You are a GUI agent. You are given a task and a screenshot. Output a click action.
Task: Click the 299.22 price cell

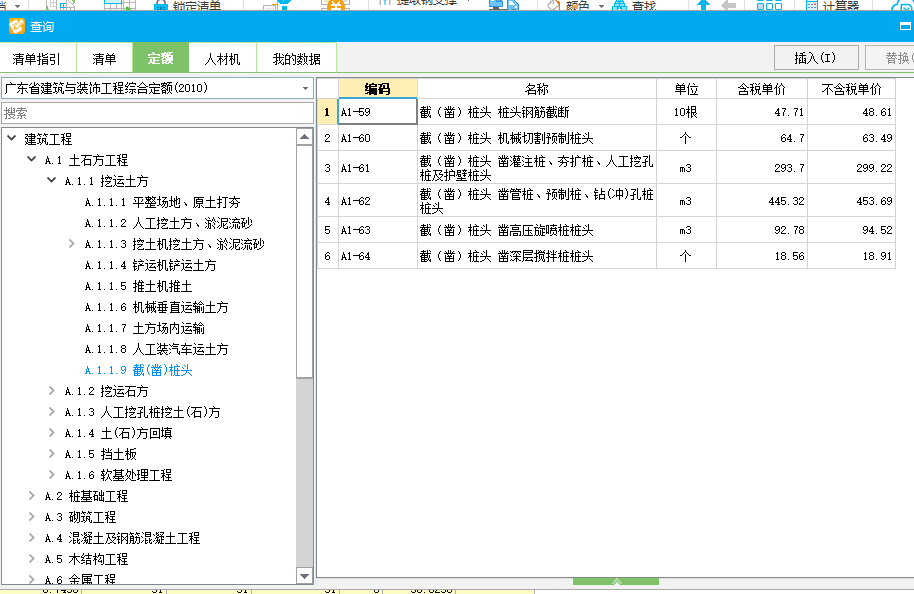[x=851, y=167]
